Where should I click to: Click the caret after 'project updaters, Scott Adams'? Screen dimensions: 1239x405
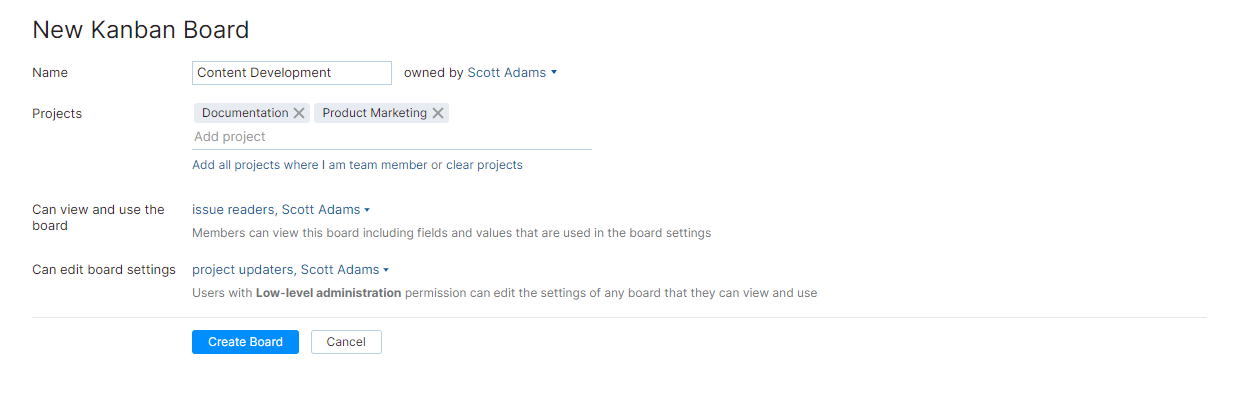pos(386,270)
